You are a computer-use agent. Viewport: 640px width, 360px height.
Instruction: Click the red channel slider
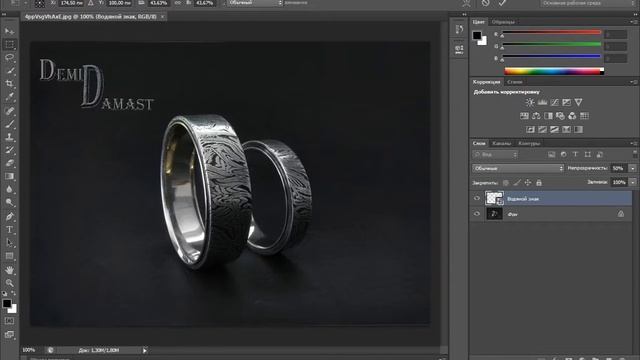click(551, 33)
